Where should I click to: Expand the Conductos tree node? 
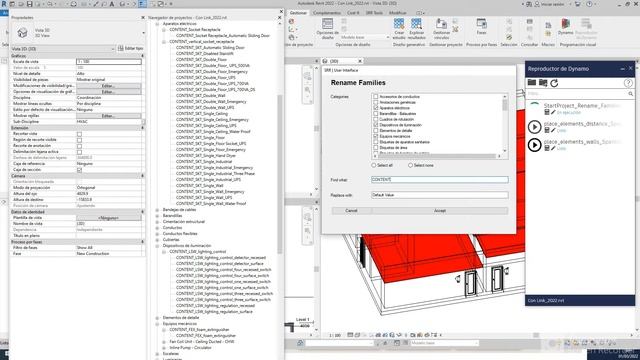coord(158,228)
